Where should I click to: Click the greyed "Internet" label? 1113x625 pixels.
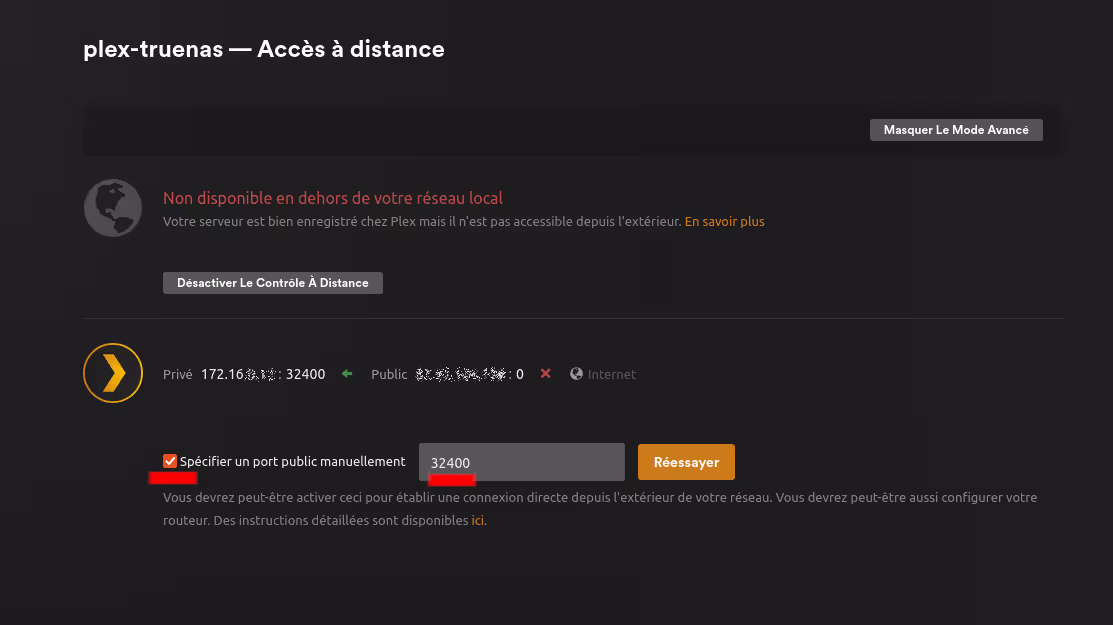tap(611, 374)
